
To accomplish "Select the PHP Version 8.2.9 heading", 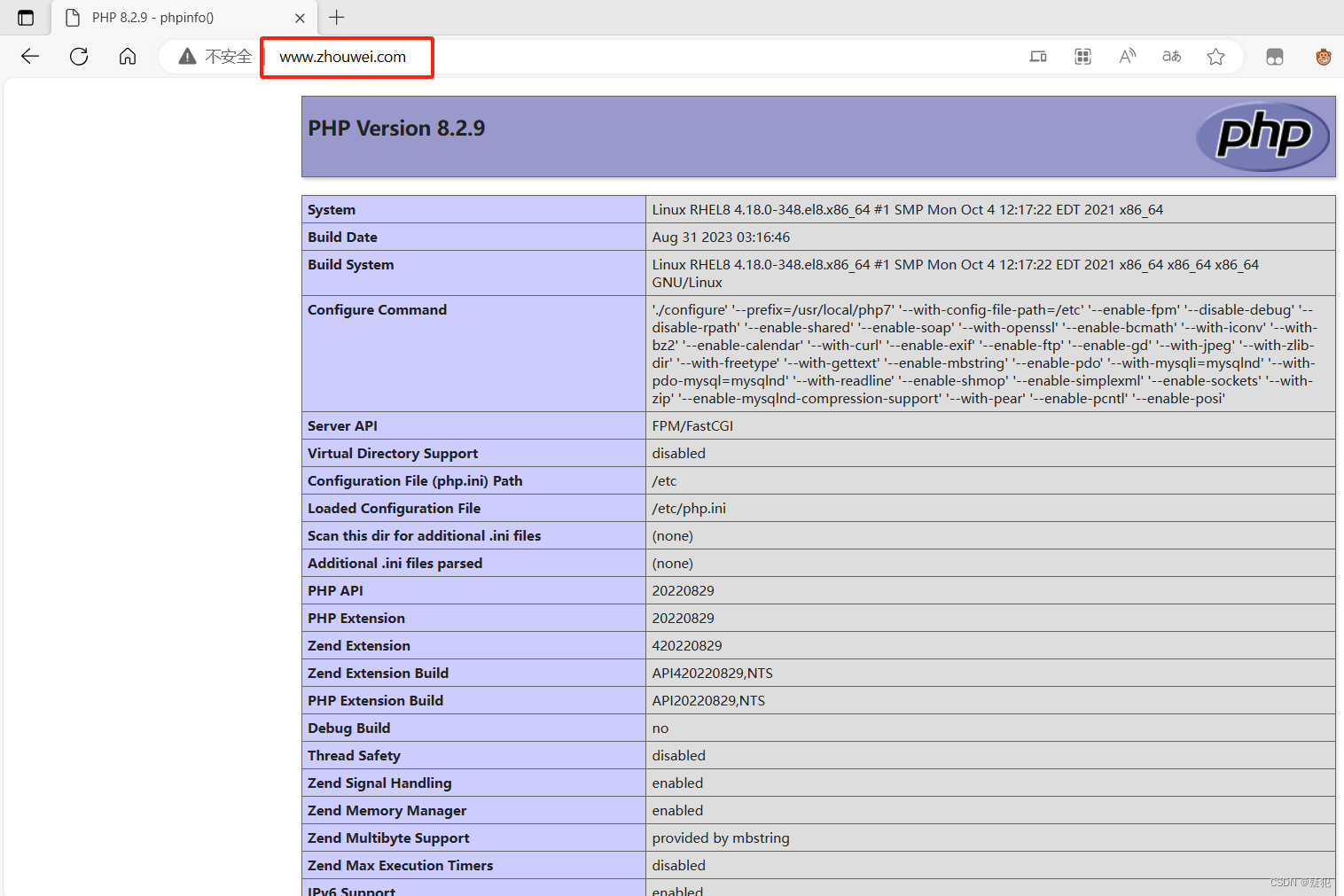I will pyautogui.click(x=396, y=129).
